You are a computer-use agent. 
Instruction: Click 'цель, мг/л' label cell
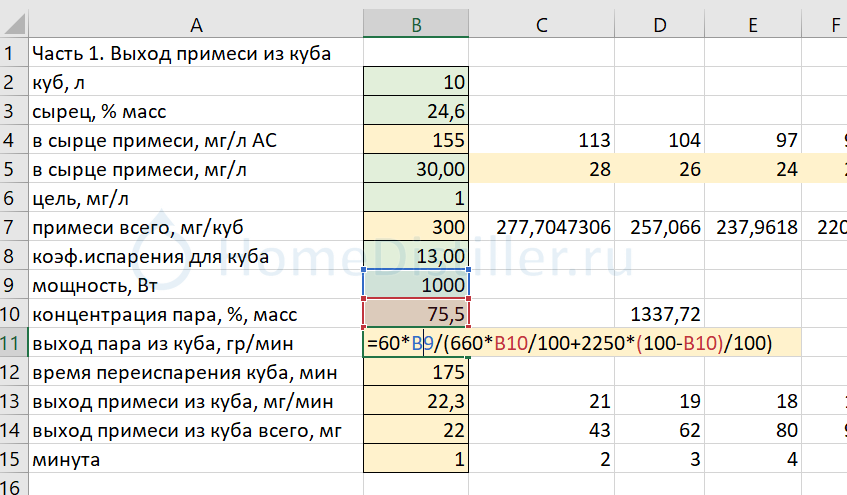196,198
